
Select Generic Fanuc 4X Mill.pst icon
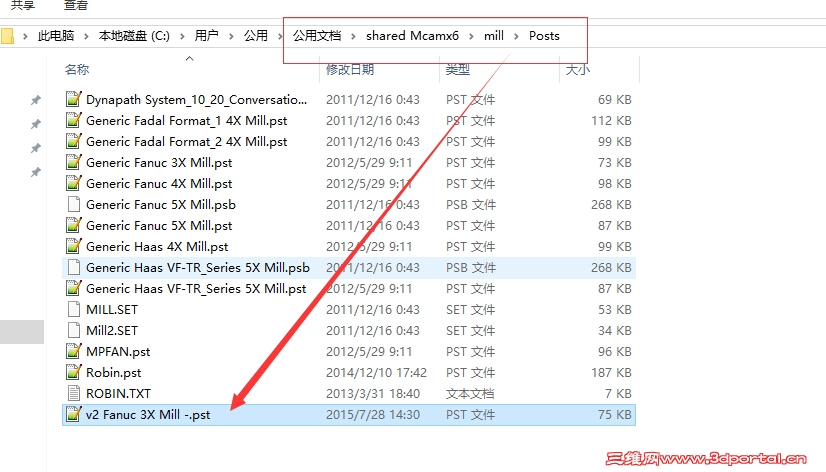pyautogui.click(x=74, y=183)
